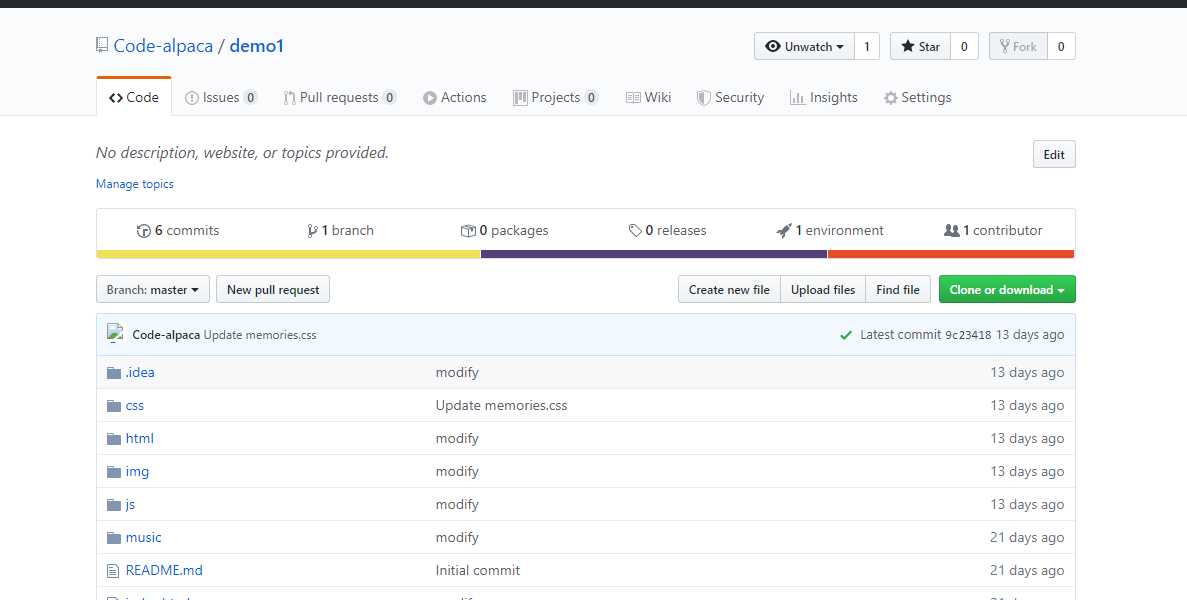The image size is (1187, 600).
Task: Open the html folder link
Action: pyautogui.click(x=140, y=438)
